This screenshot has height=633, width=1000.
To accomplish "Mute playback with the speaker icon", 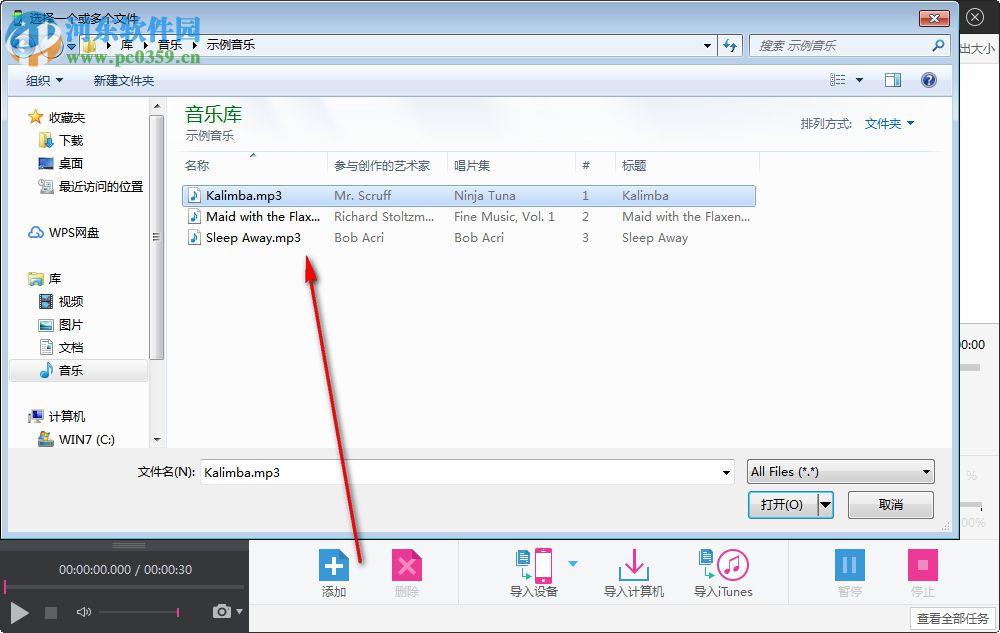I will (84, 612).
